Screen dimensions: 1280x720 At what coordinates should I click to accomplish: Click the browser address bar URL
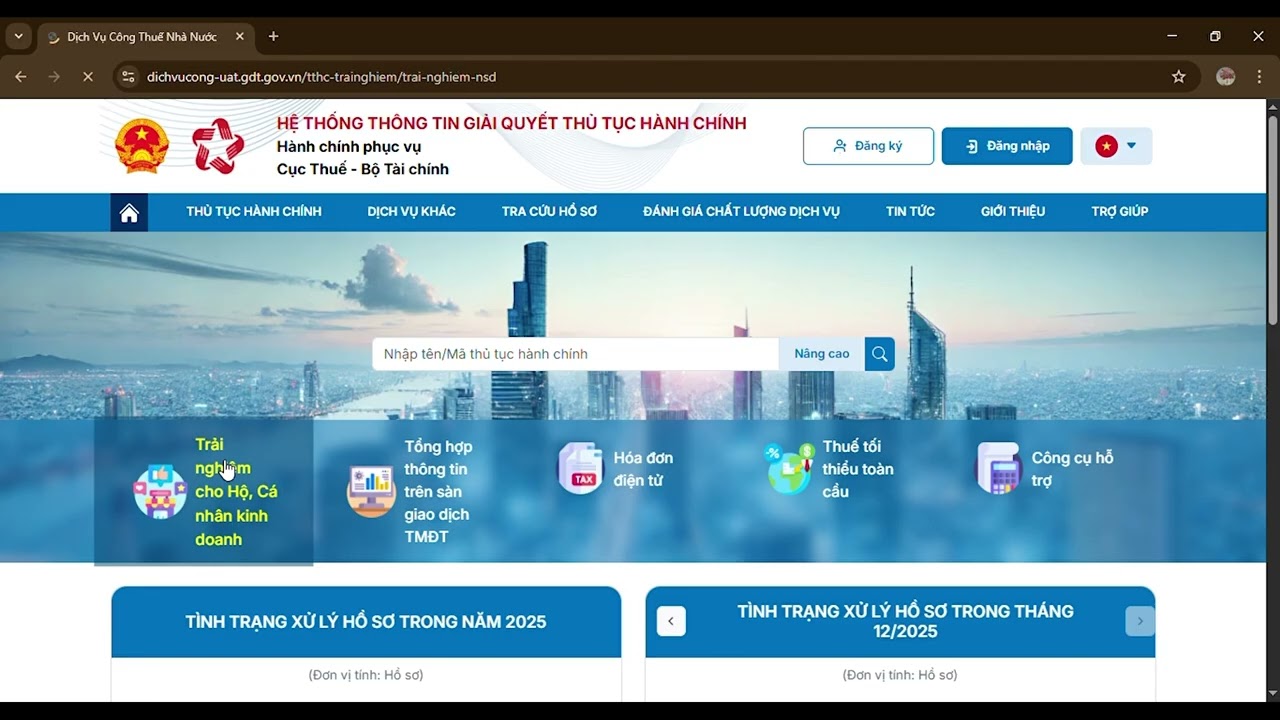pos(321,77)
